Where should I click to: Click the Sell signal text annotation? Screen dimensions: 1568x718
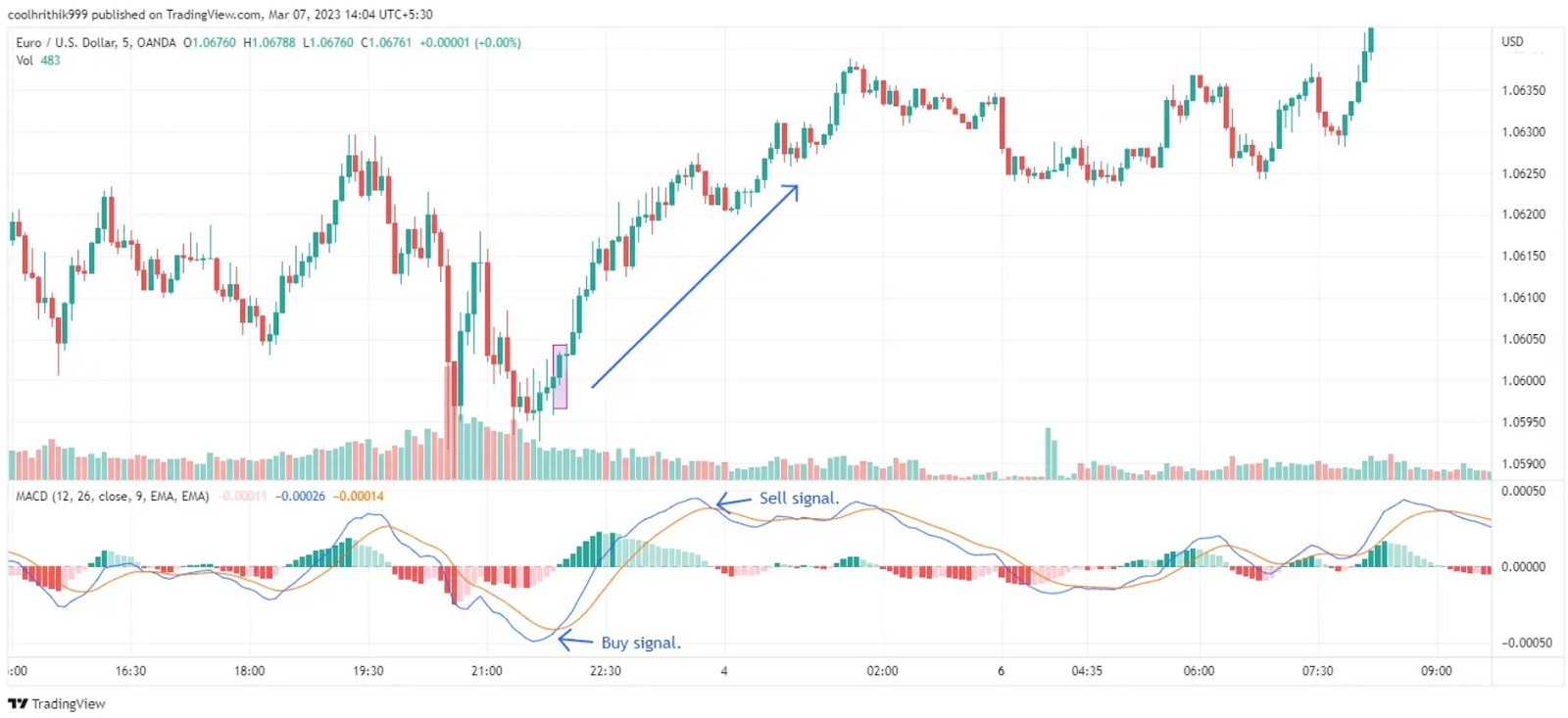point(799,499)
